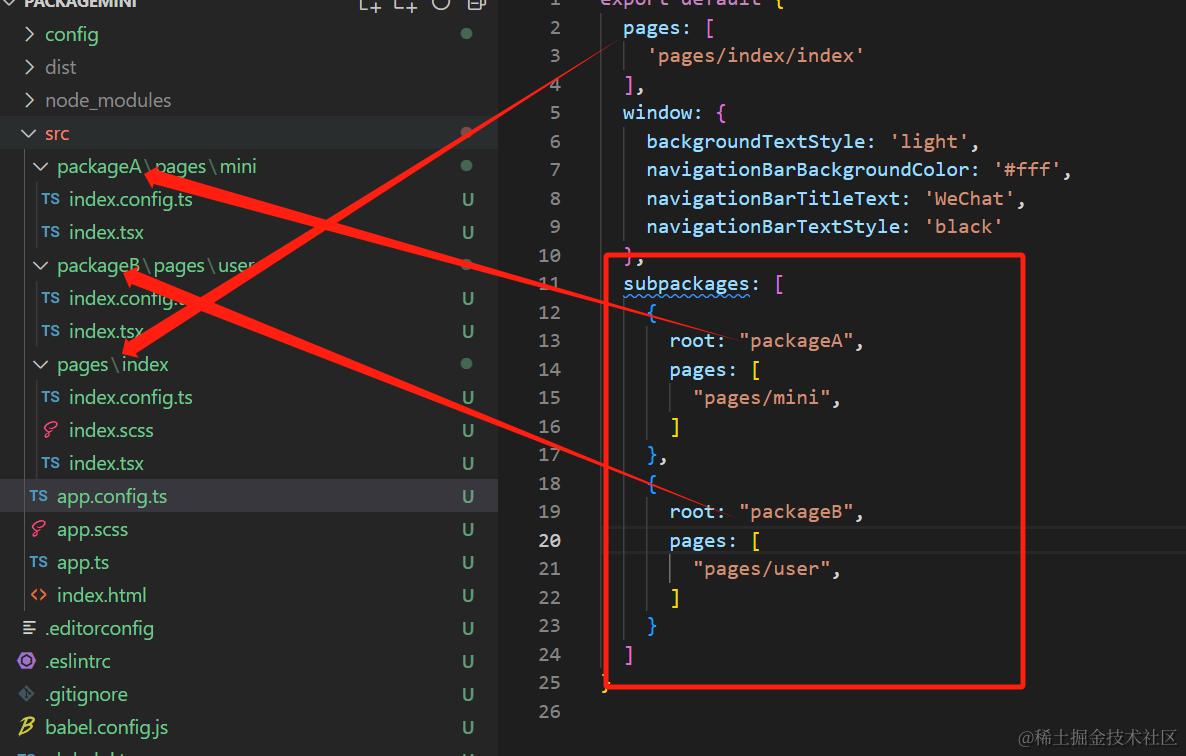Click line number 26 in the gutter

pyautogui.click(x=549, y=711)
